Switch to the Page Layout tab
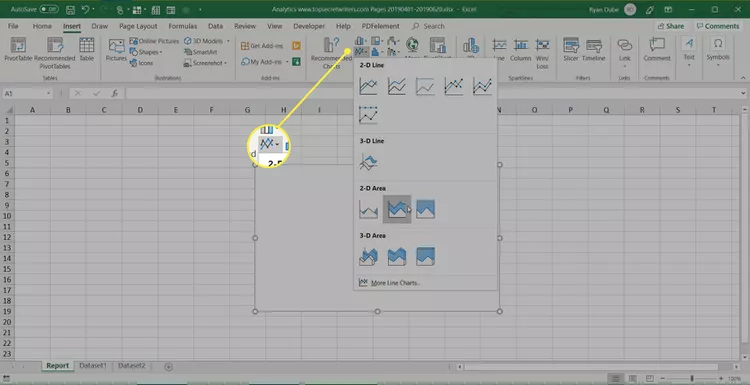This screenshot has width=750, height=385. (x=138, y=26)
